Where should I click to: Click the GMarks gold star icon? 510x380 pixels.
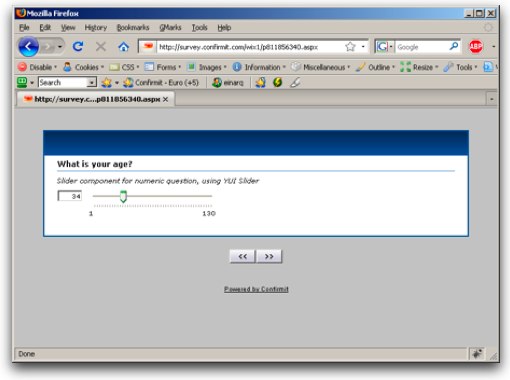click(106, 82)
